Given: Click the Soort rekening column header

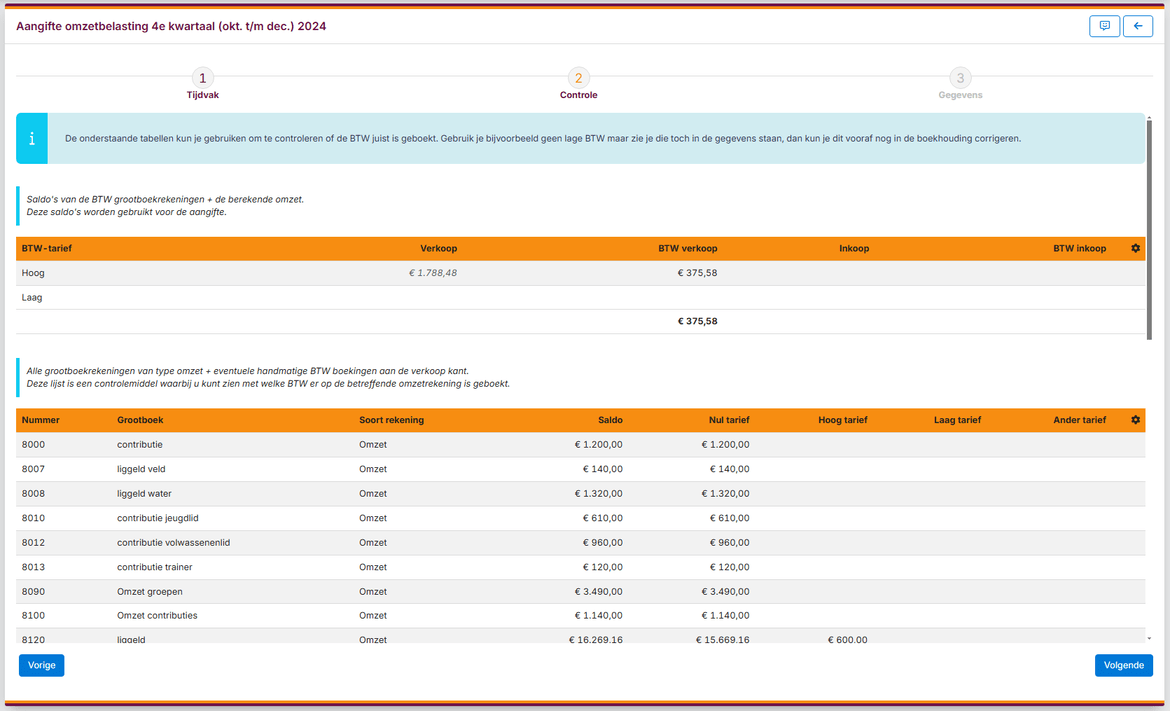Looking at the screenshot, I should point(392,420).
